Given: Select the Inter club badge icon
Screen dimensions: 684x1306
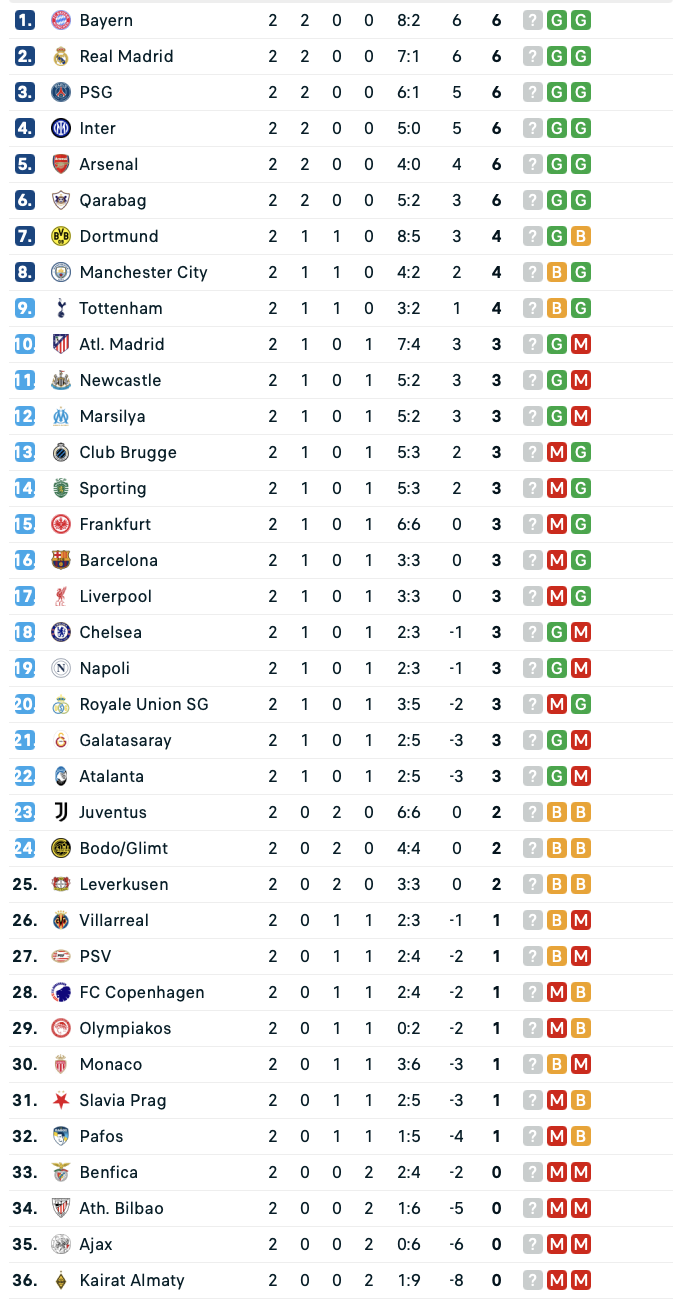Looking at the screenshot, I should tap(61, 128).
